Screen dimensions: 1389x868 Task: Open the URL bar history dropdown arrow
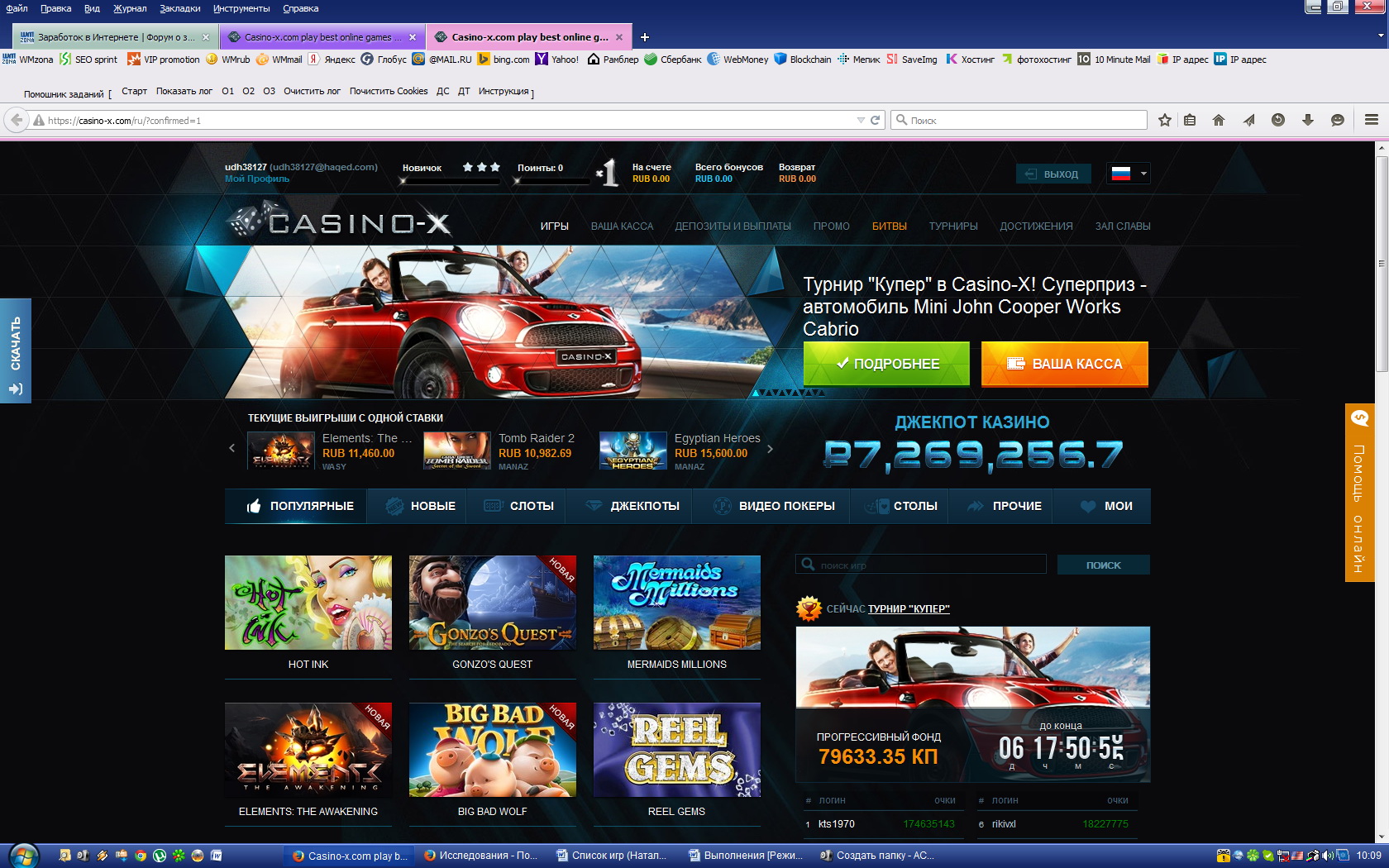861,120
